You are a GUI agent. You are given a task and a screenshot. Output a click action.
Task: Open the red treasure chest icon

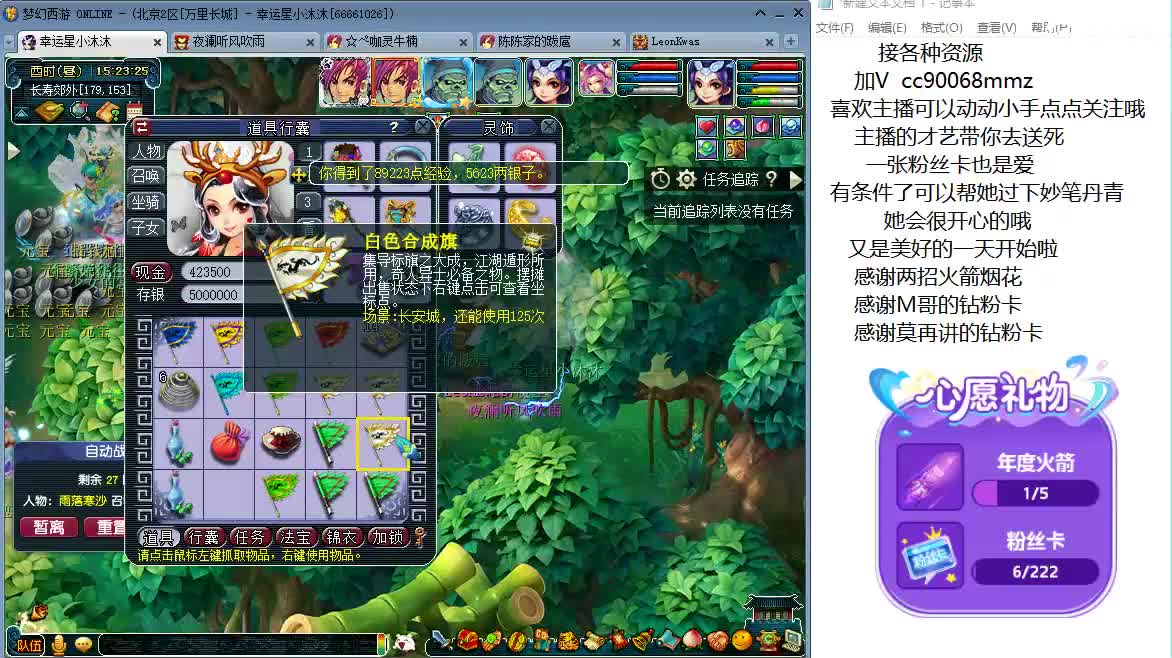tap(467, 641)
